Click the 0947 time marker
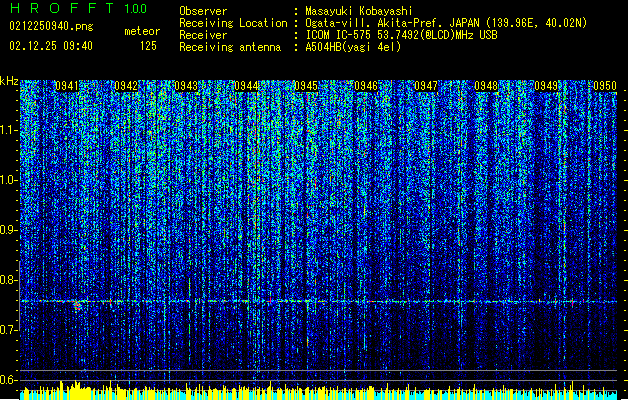Viewport: 629px width, 400px height. pyautogui.click(x=426, y=86)
